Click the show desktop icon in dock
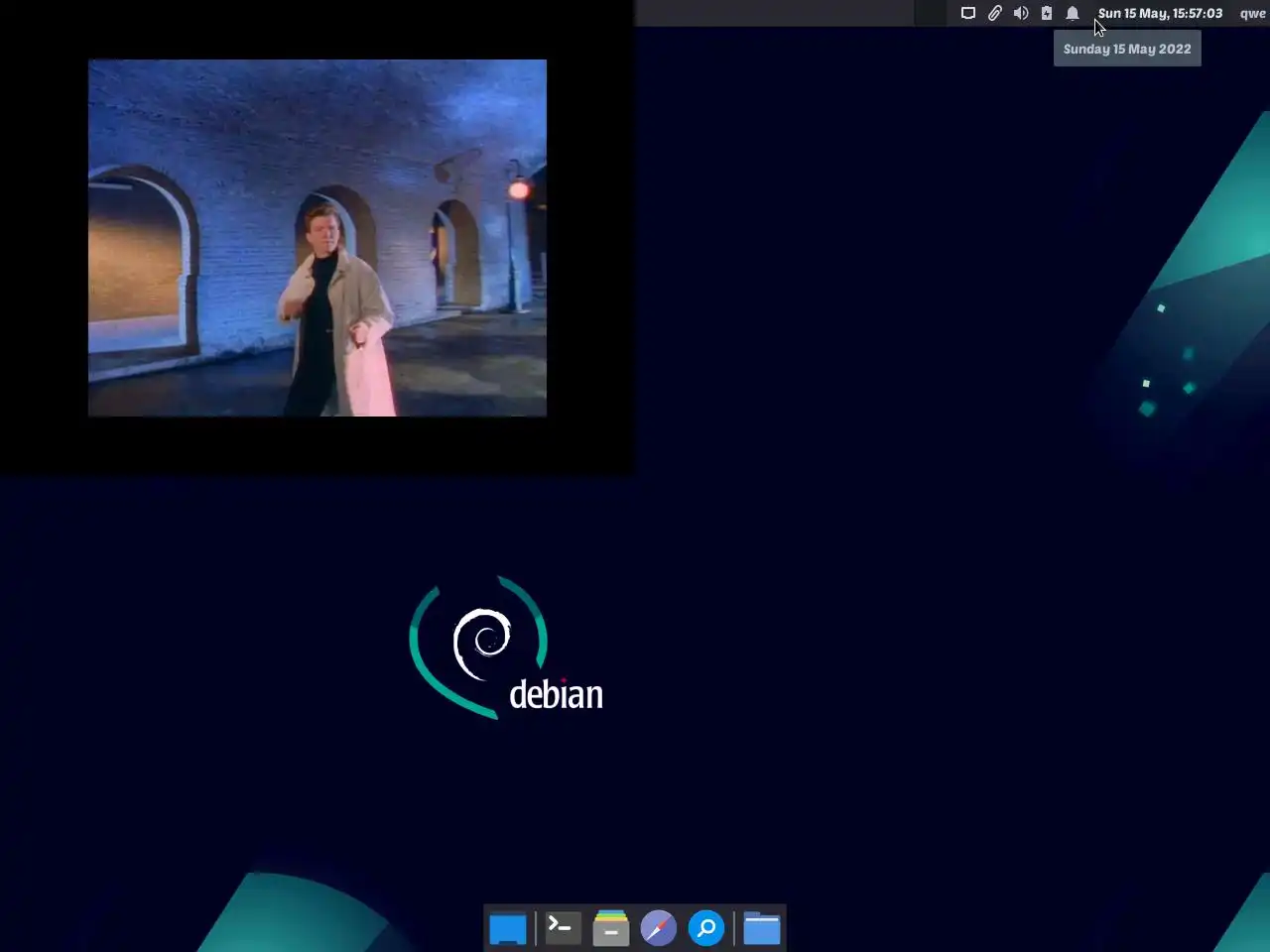 pos(507,929)
